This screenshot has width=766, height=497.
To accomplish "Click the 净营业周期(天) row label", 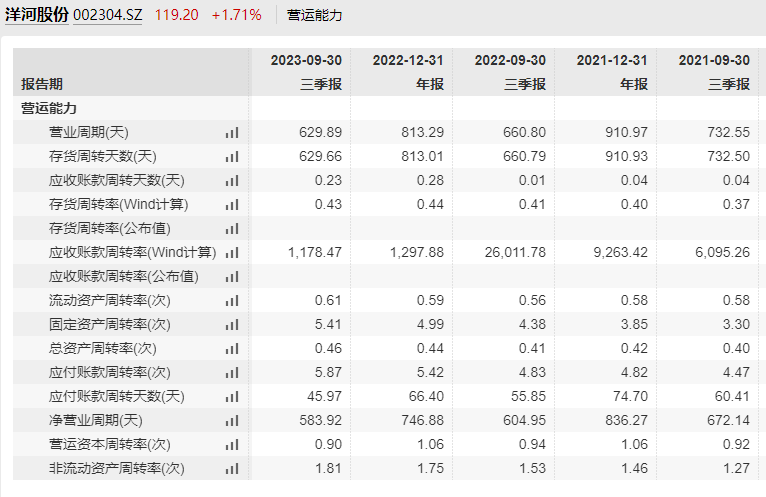I will (x=96, y=420).
